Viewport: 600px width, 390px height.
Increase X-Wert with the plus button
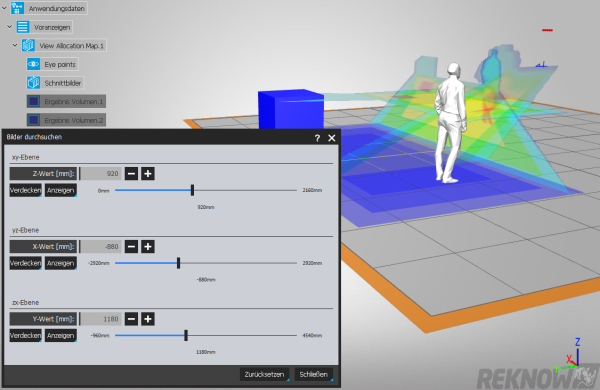click(x=148, y=246)
